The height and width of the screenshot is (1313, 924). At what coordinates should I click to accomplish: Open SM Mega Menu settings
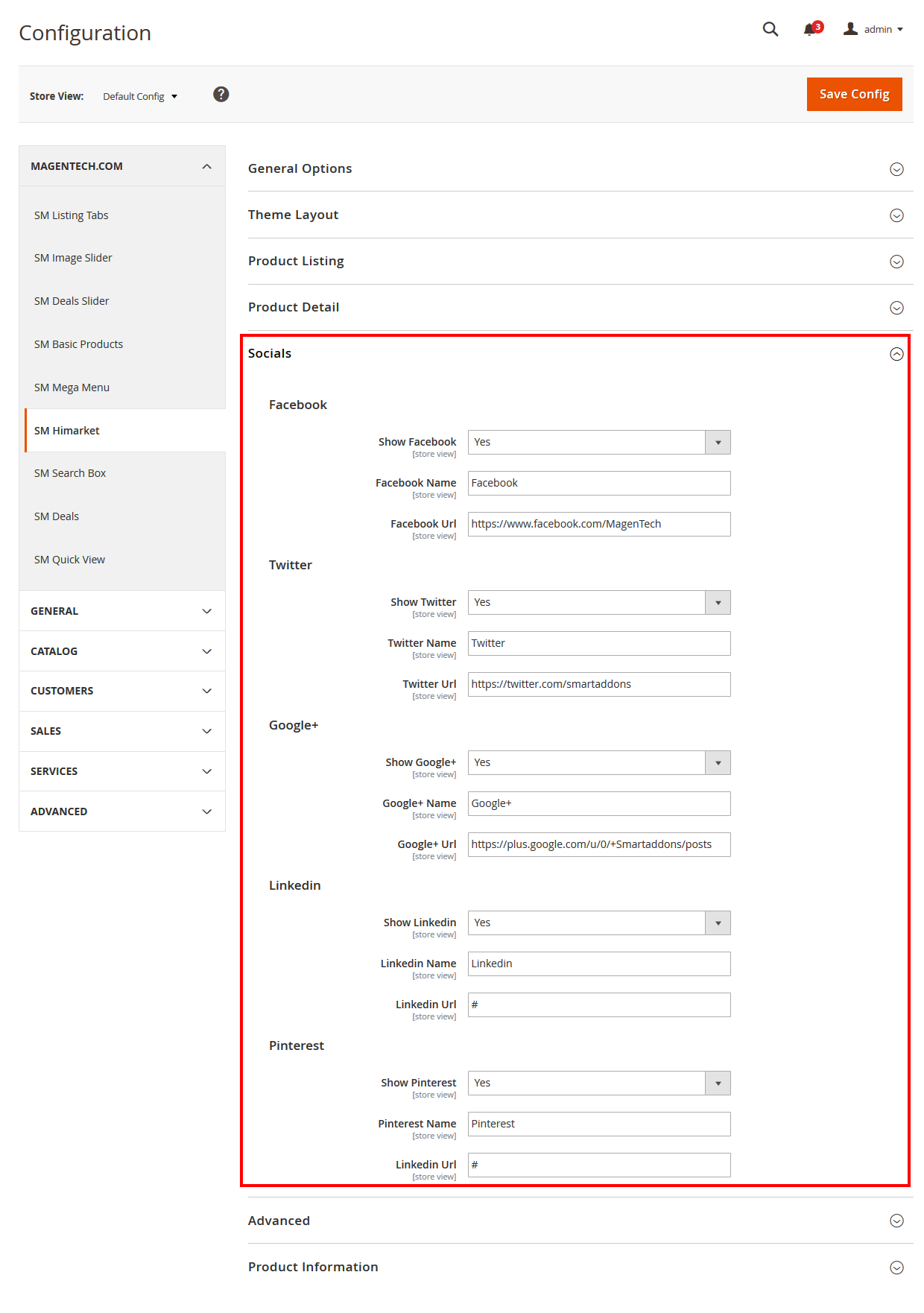[72, 387]
